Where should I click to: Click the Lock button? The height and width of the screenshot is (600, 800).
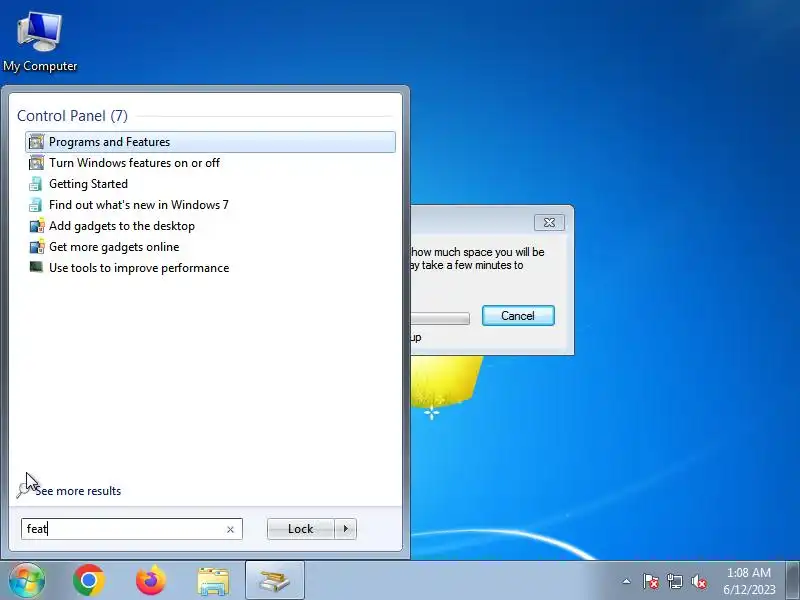[301, 529]
